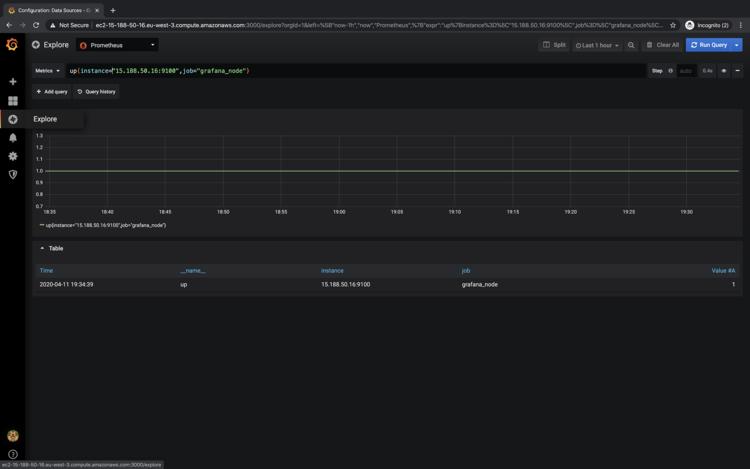
Task: Open the Dashboards grid icon
Action: tap(13, 101)
